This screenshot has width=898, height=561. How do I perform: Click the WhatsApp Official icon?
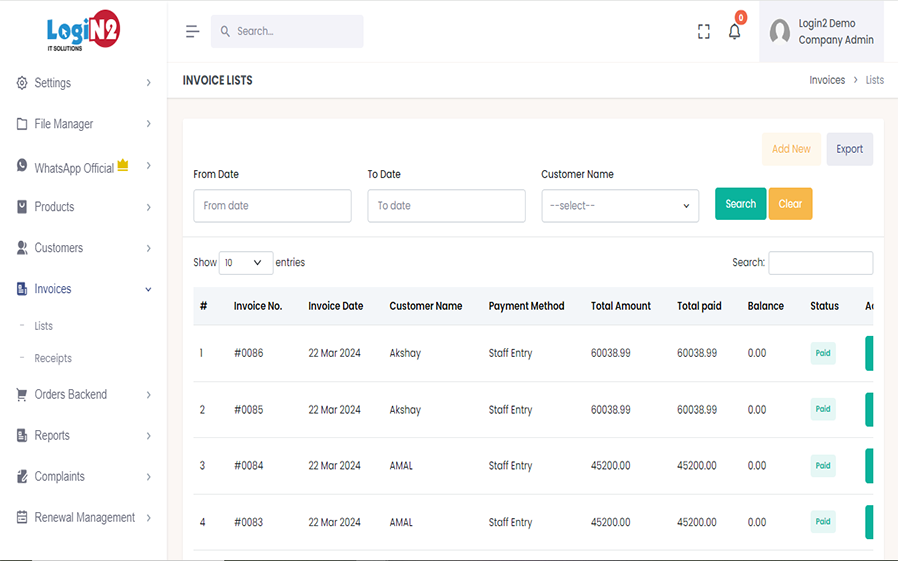coord(22,166)
